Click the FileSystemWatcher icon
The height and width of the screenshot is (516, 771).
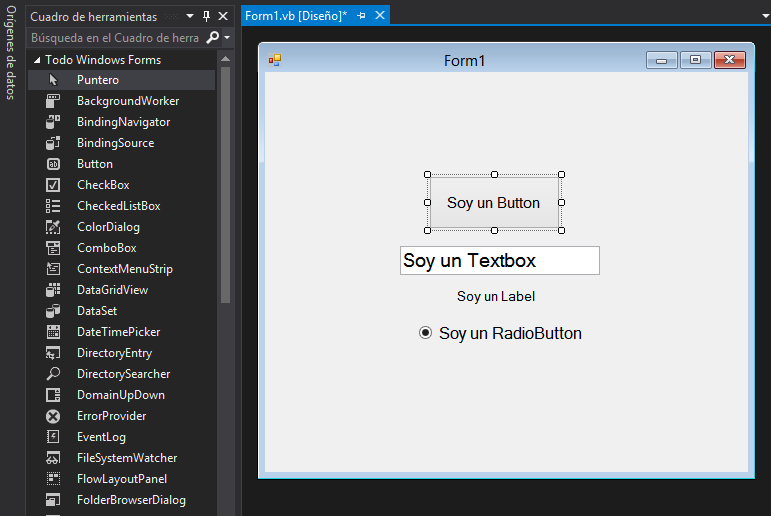click(53, 458)
